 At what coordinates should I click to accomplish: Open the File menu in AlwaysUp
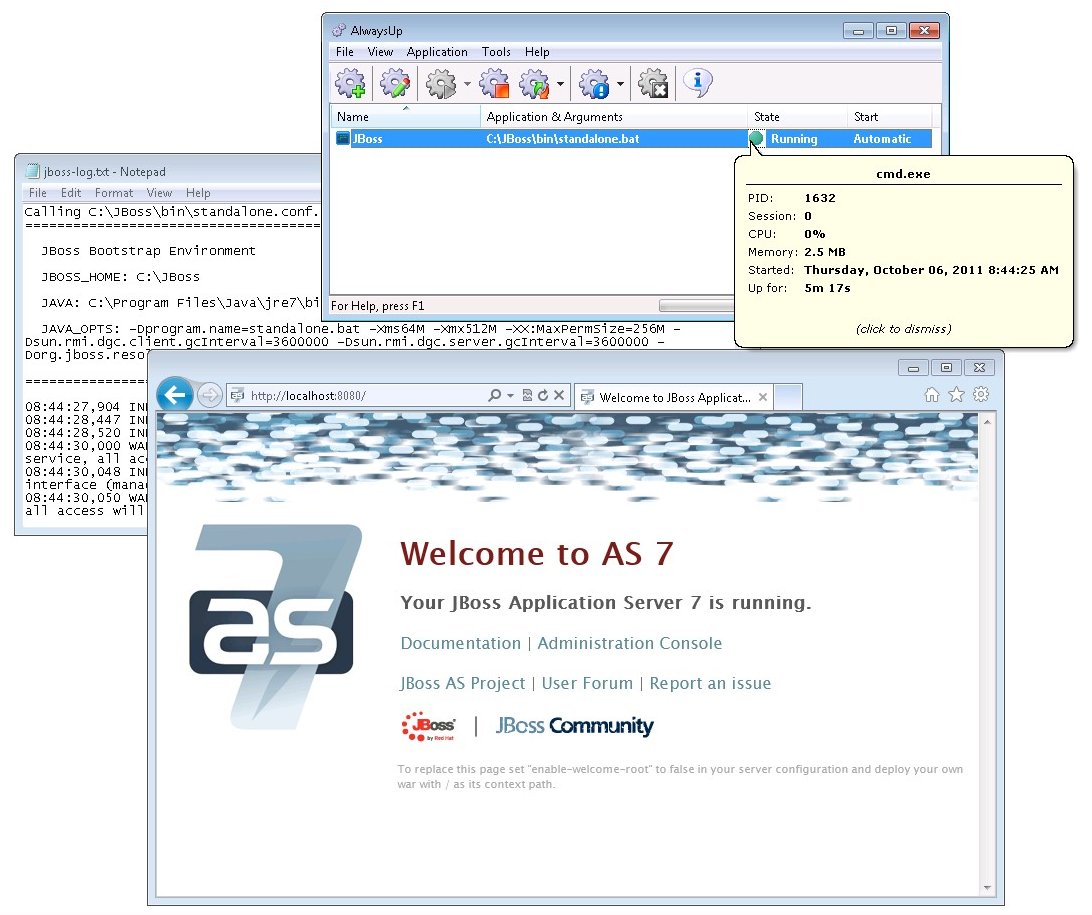[345, 52]
